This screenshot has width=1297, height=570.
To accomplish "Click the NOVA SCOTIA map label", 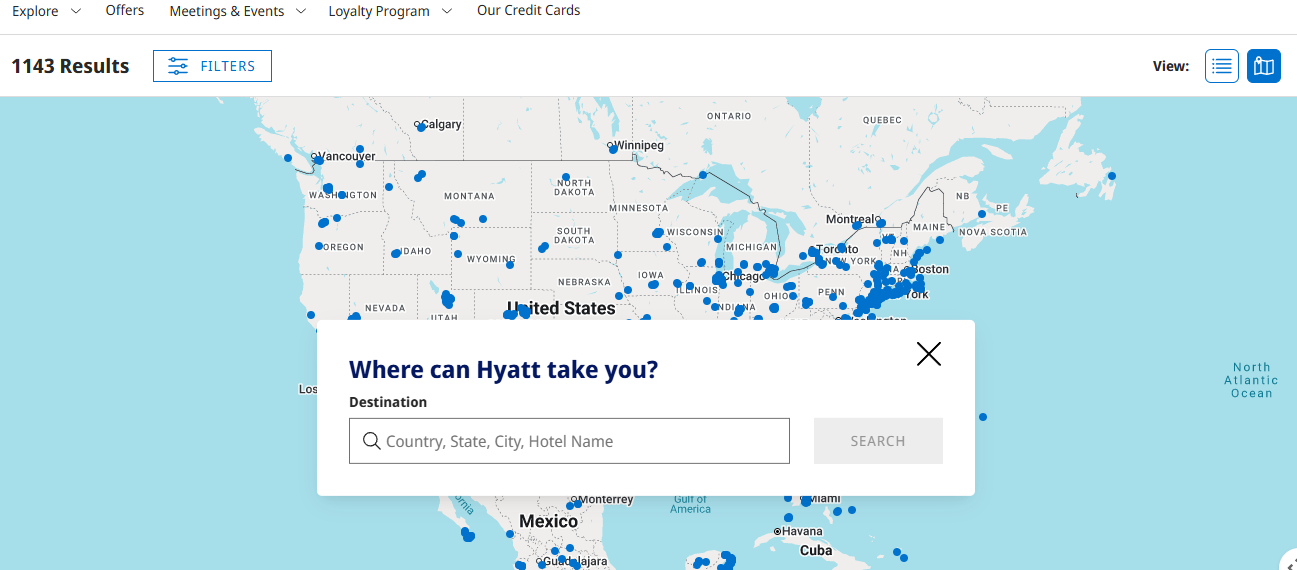I will pos(994,231).
